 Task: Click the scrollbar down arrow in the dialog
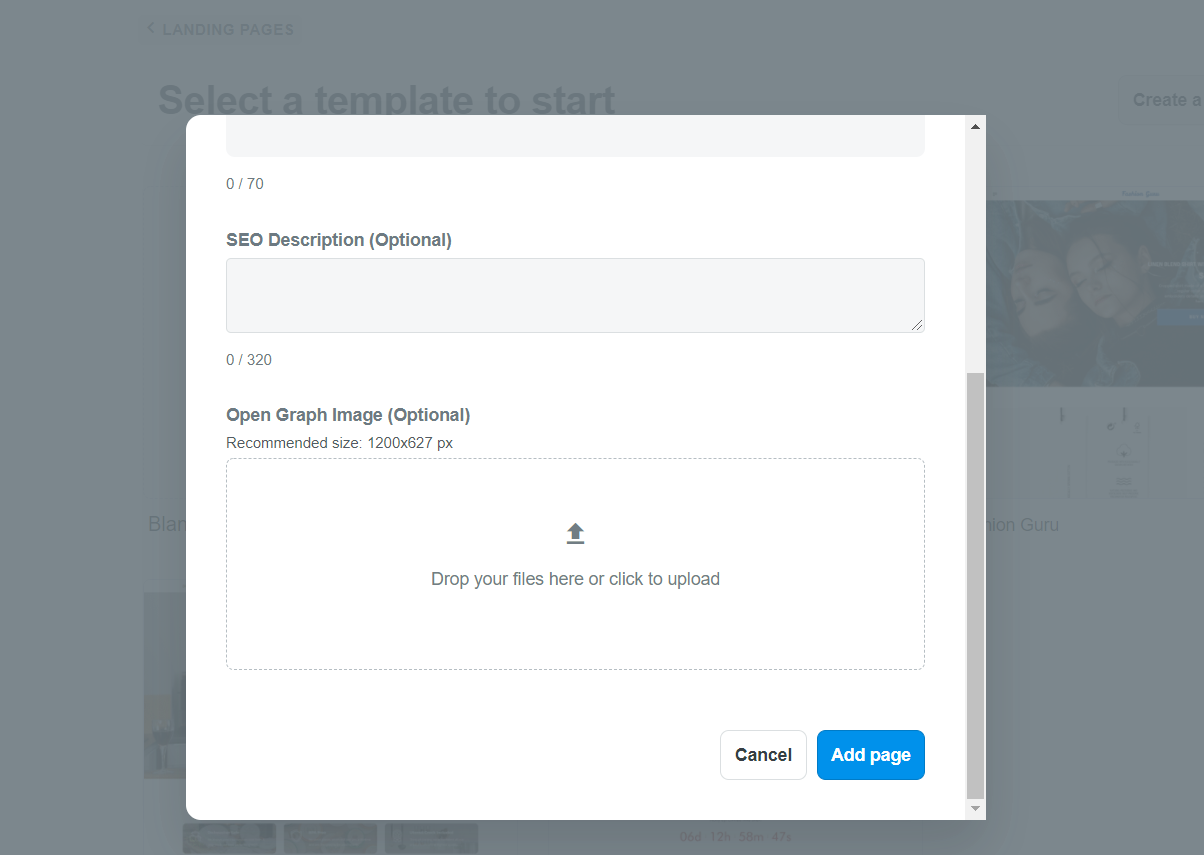(x=975, y=808)
